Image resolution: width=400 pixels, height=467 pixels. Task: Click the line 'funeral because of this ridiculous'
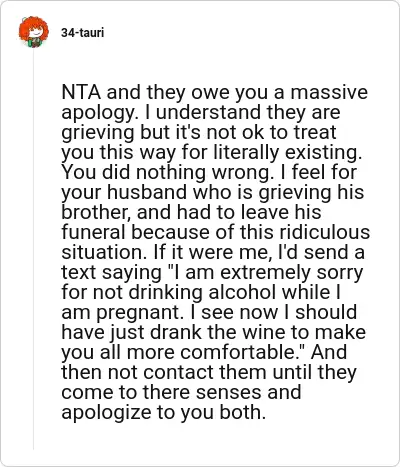click(216, 232)
